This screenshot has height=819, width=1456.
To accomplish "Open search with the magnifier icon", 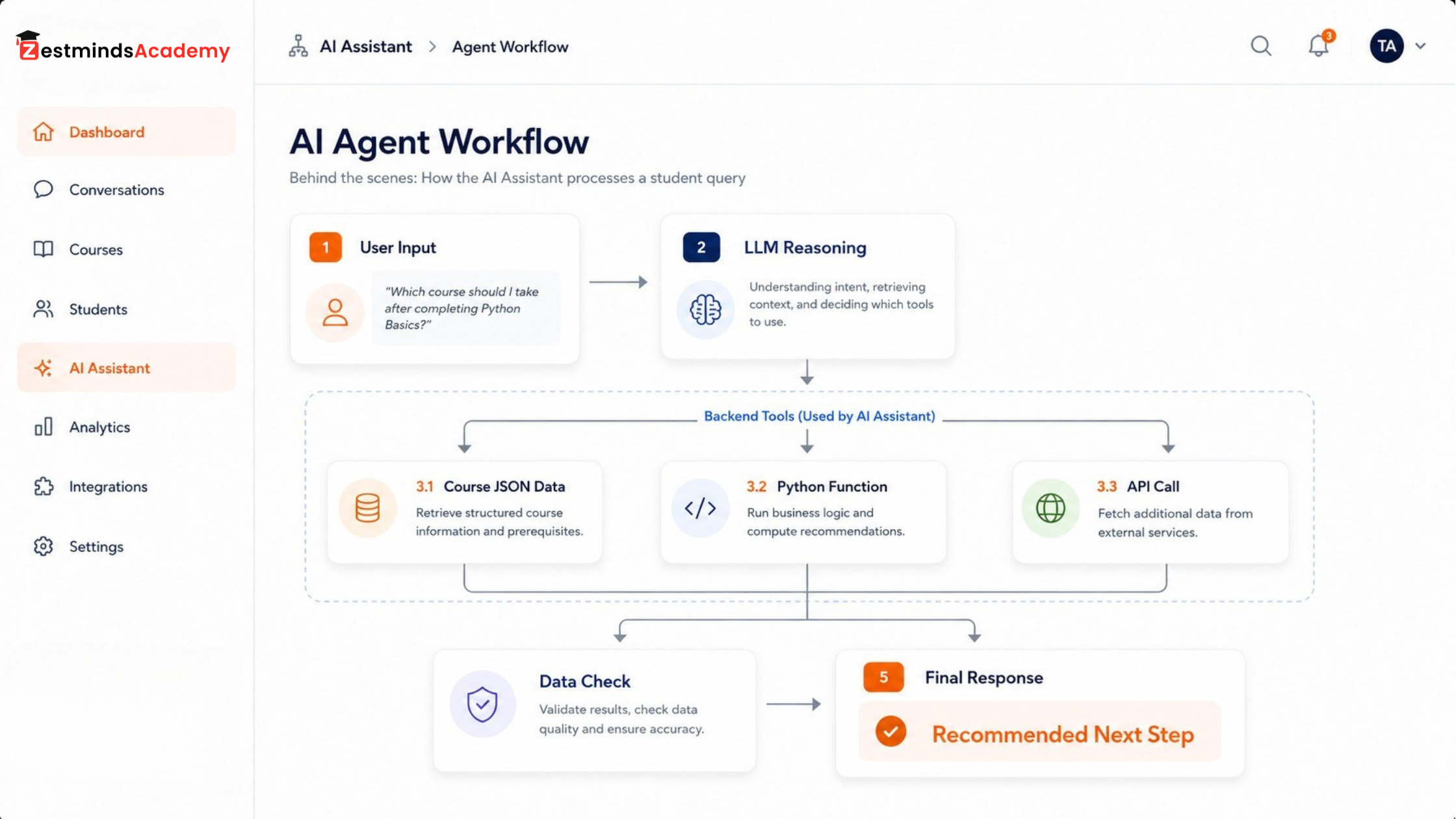I will click(1261, 46).
